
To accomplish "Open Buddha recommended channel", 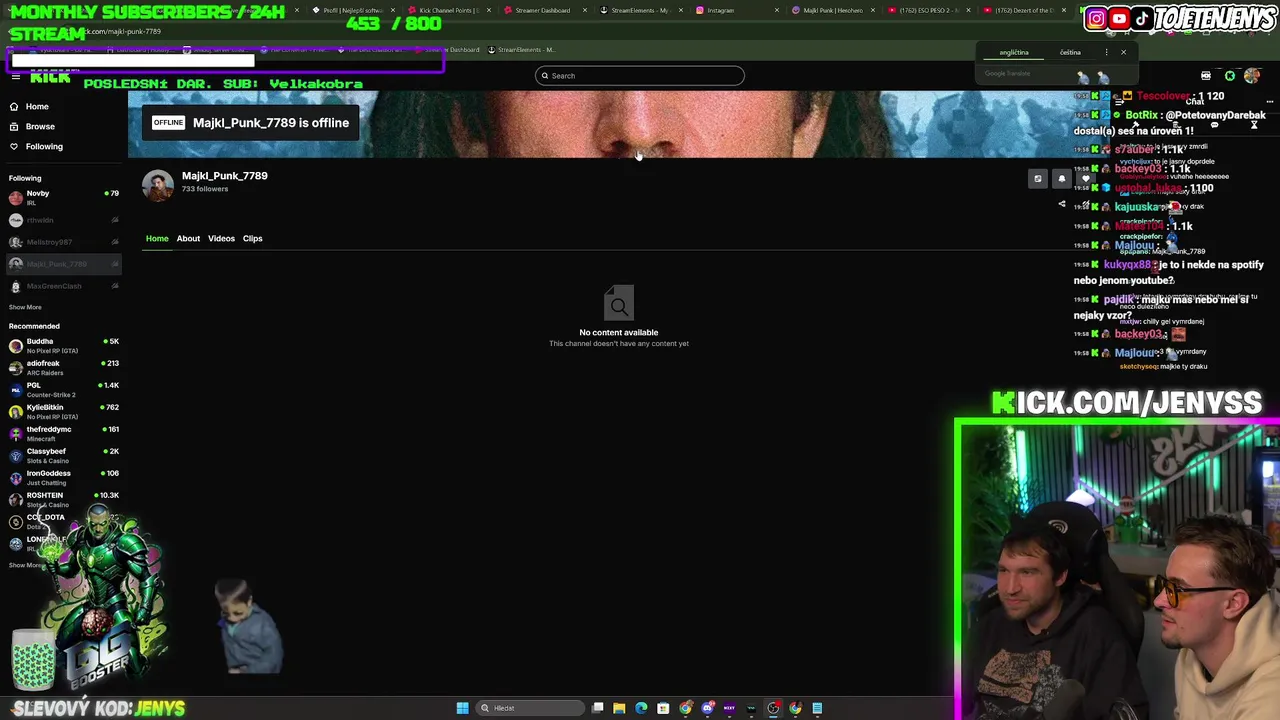I will pos(62,345).
